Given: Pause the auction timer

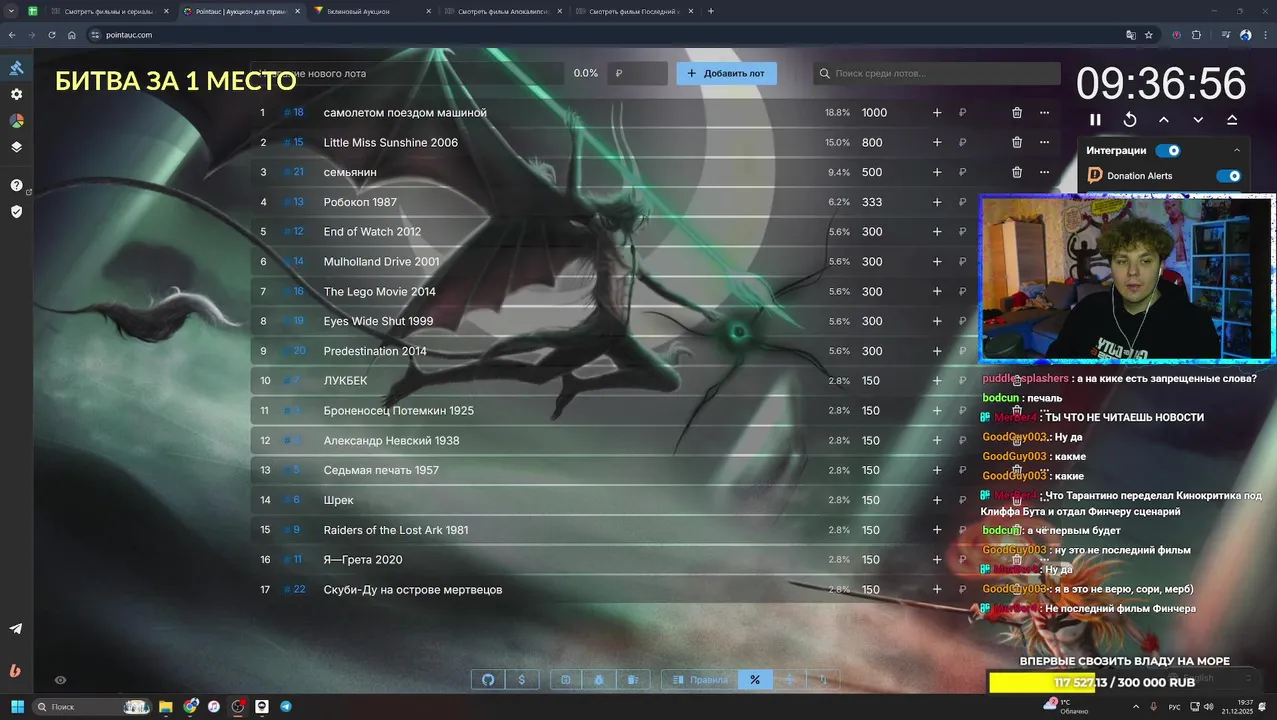Looking at the screenshot, I should coord(1095,119).
